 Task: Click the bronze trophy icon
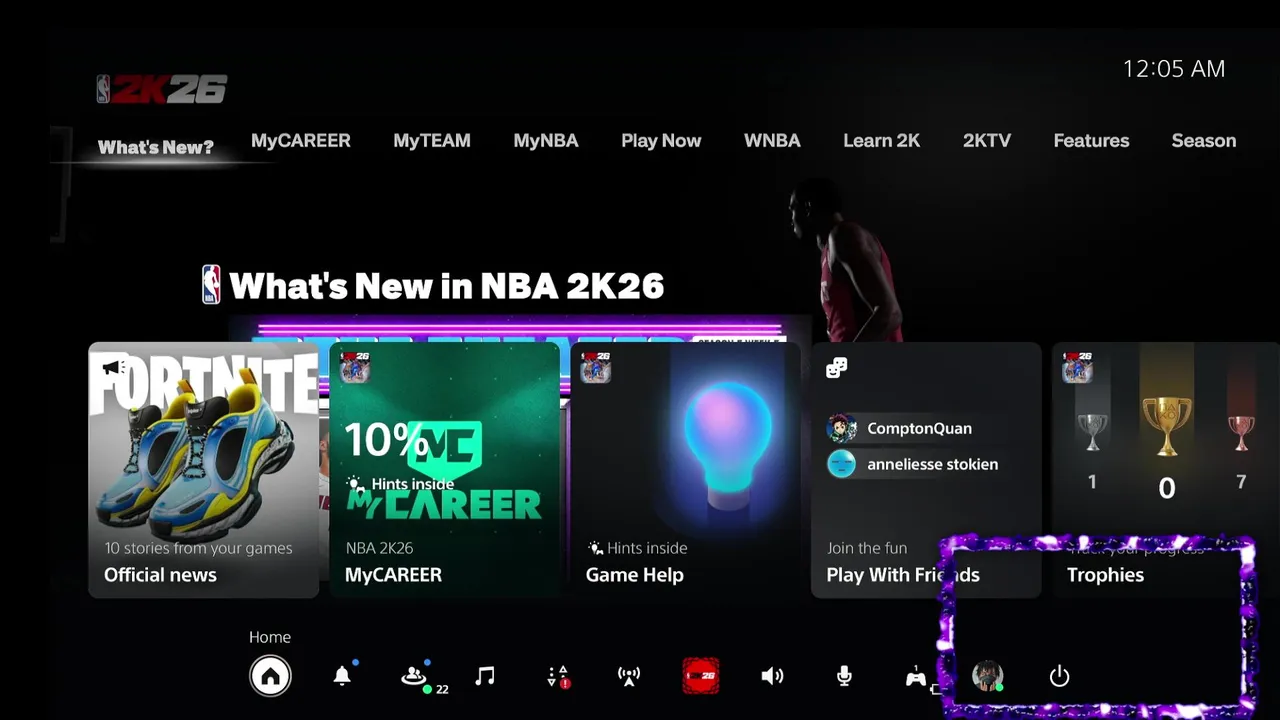point(1241,433)
